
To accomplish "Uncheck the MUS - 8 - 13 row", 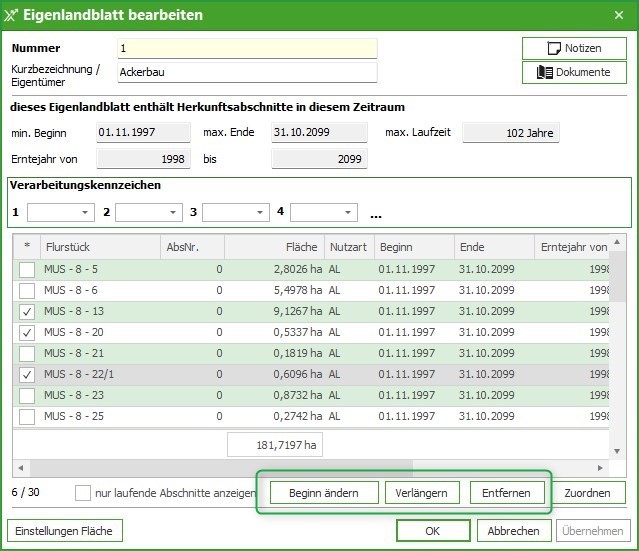I will pos(27,311).
